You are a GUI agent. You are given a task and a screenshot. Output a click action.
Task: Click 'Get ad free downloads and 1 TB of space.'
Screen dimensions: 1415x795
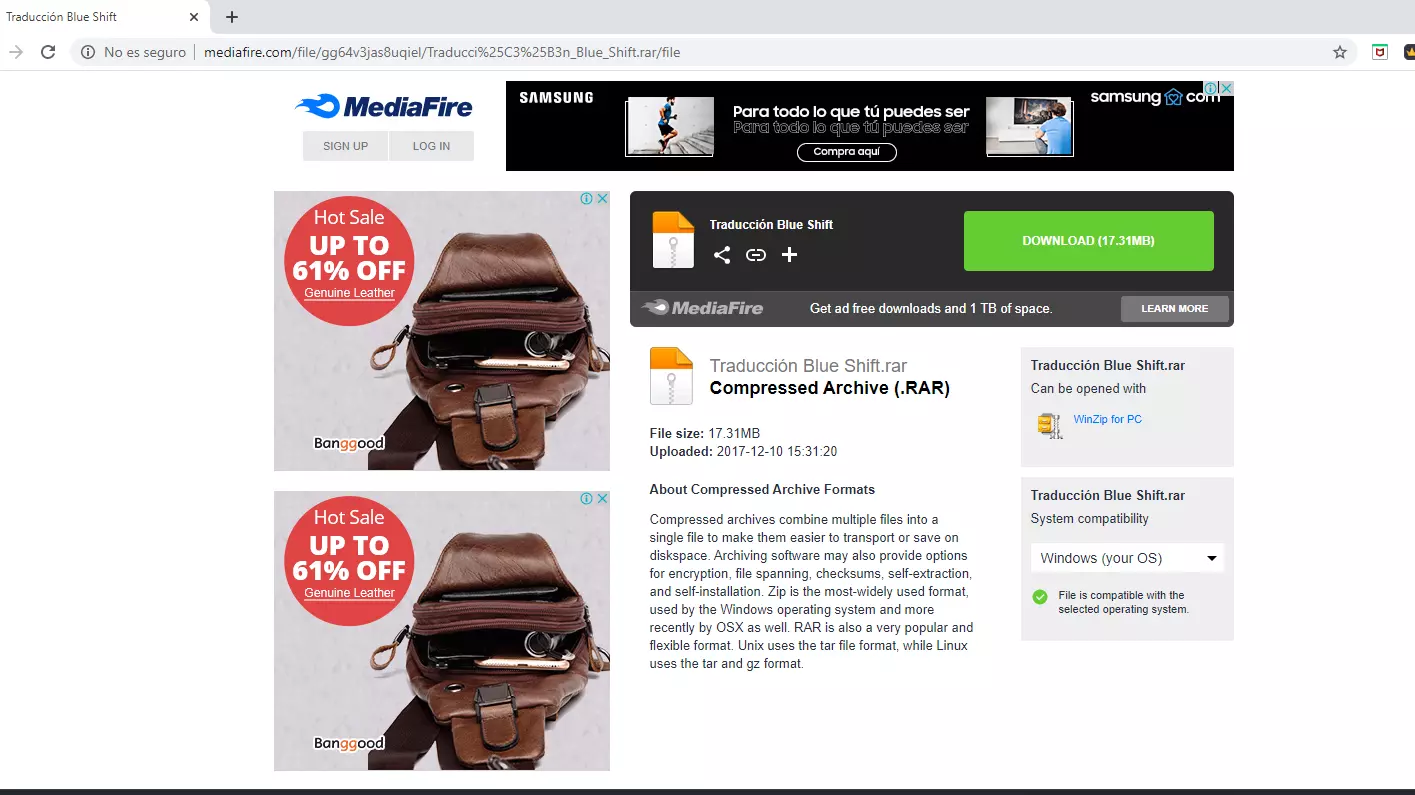(931, 309)
